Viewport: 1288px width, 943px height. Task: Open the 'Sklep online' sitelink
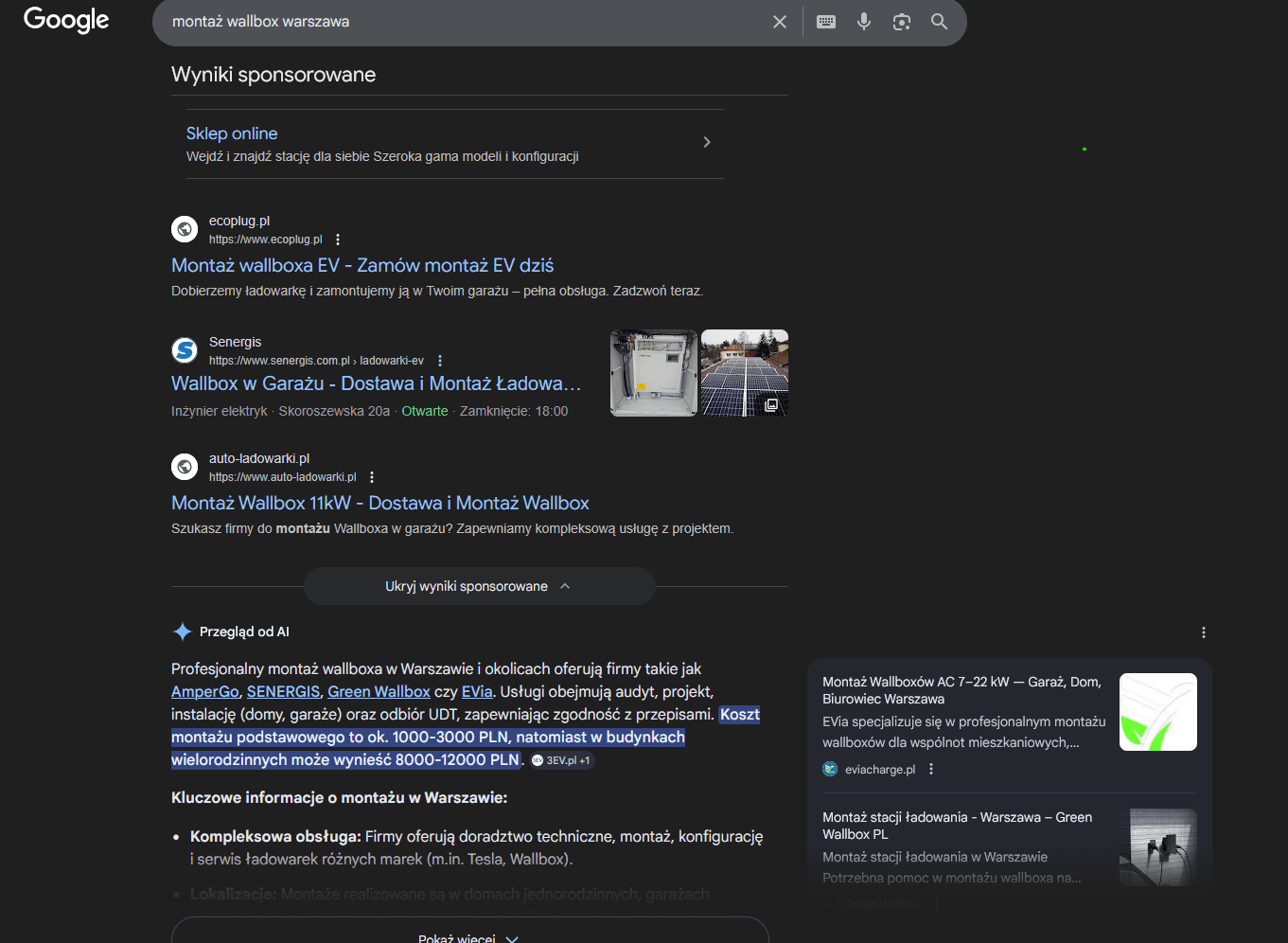(x=232, y=133)
